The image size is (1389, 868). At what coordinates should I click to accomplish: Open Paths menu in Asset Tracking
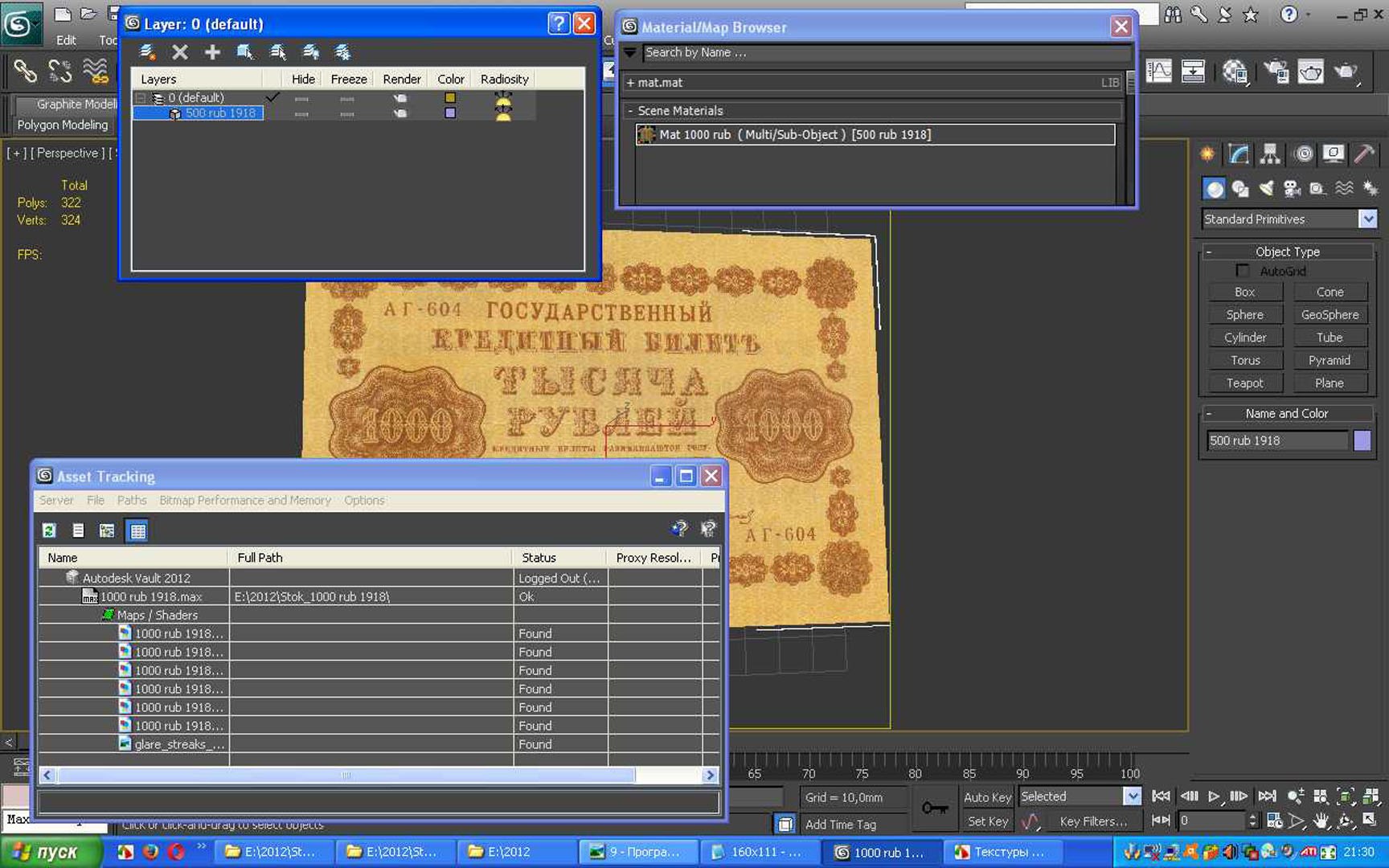pos(132,500)
